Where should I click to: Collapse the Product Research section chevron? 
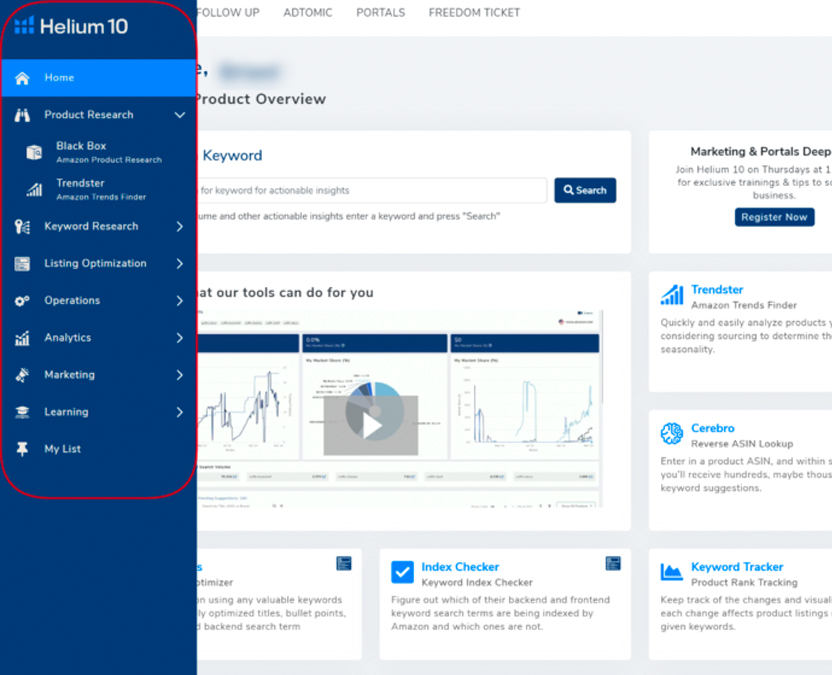(x=180, y=115)
